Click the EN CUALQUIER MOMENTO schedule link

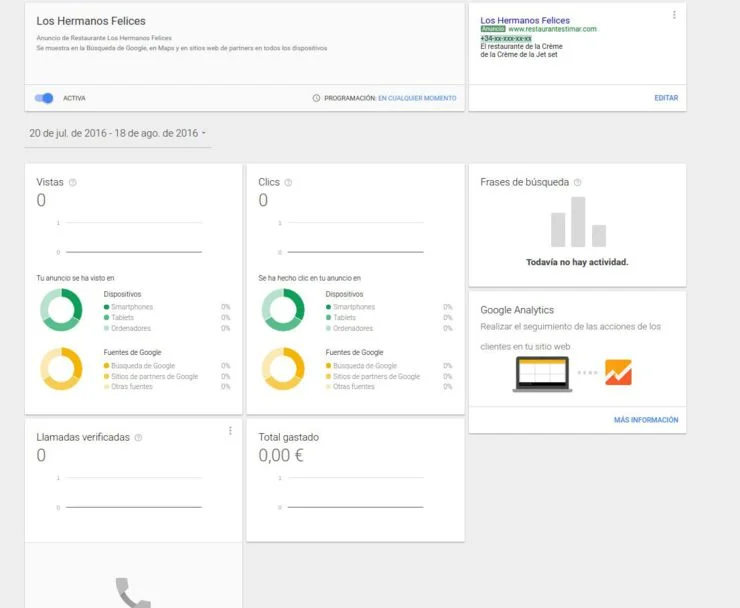(417, 98)
